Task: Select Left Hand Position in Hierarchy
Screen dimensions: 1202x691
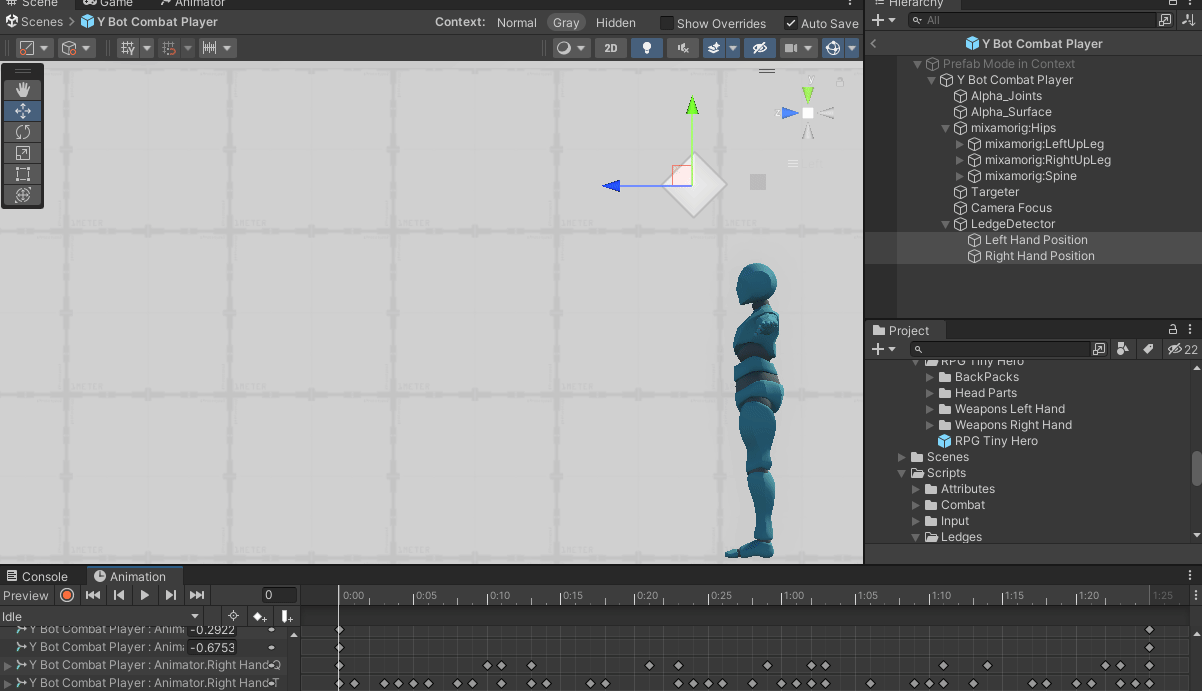Action: [1035, 240]
